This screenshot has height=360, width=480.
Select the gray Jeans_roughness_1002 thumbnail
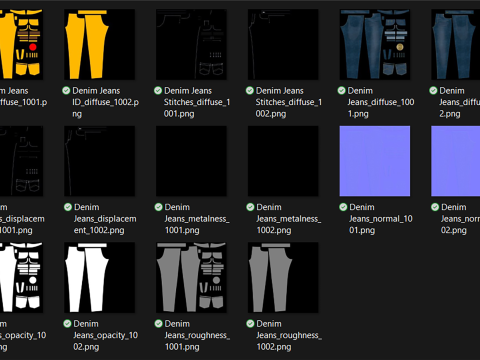[283, 277]
